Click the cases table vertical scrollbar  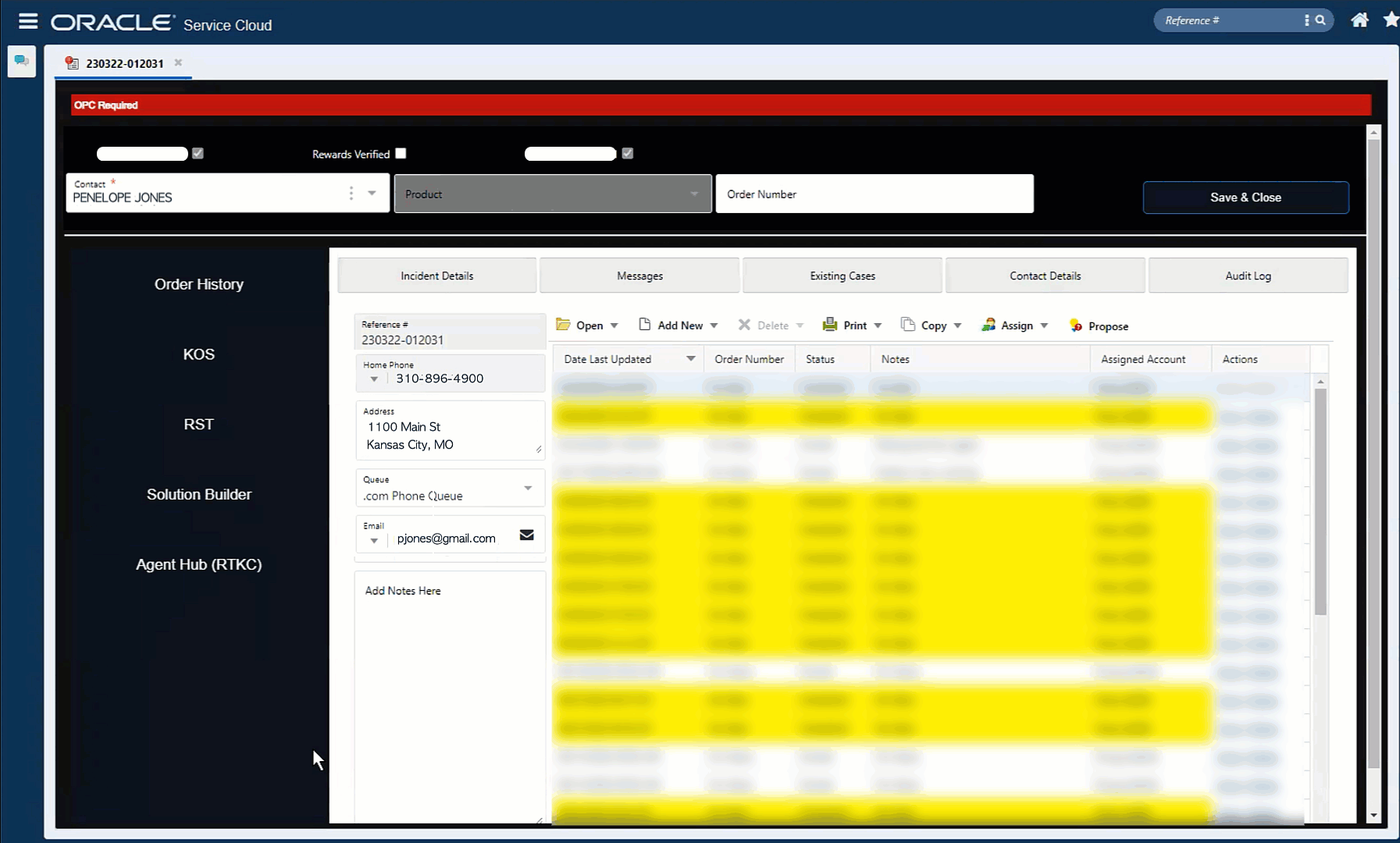pos(1320,501)
